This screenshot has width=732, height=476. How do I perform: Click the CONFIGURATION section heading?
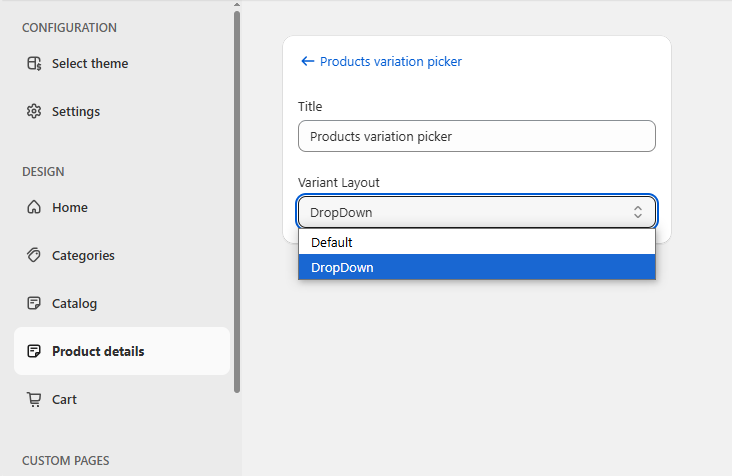tap(69, 28)
